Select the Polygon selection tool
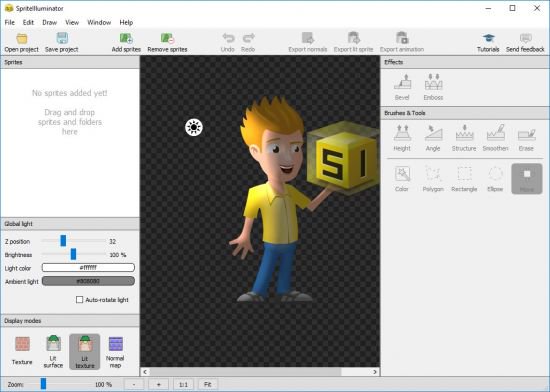 point(433,178)
